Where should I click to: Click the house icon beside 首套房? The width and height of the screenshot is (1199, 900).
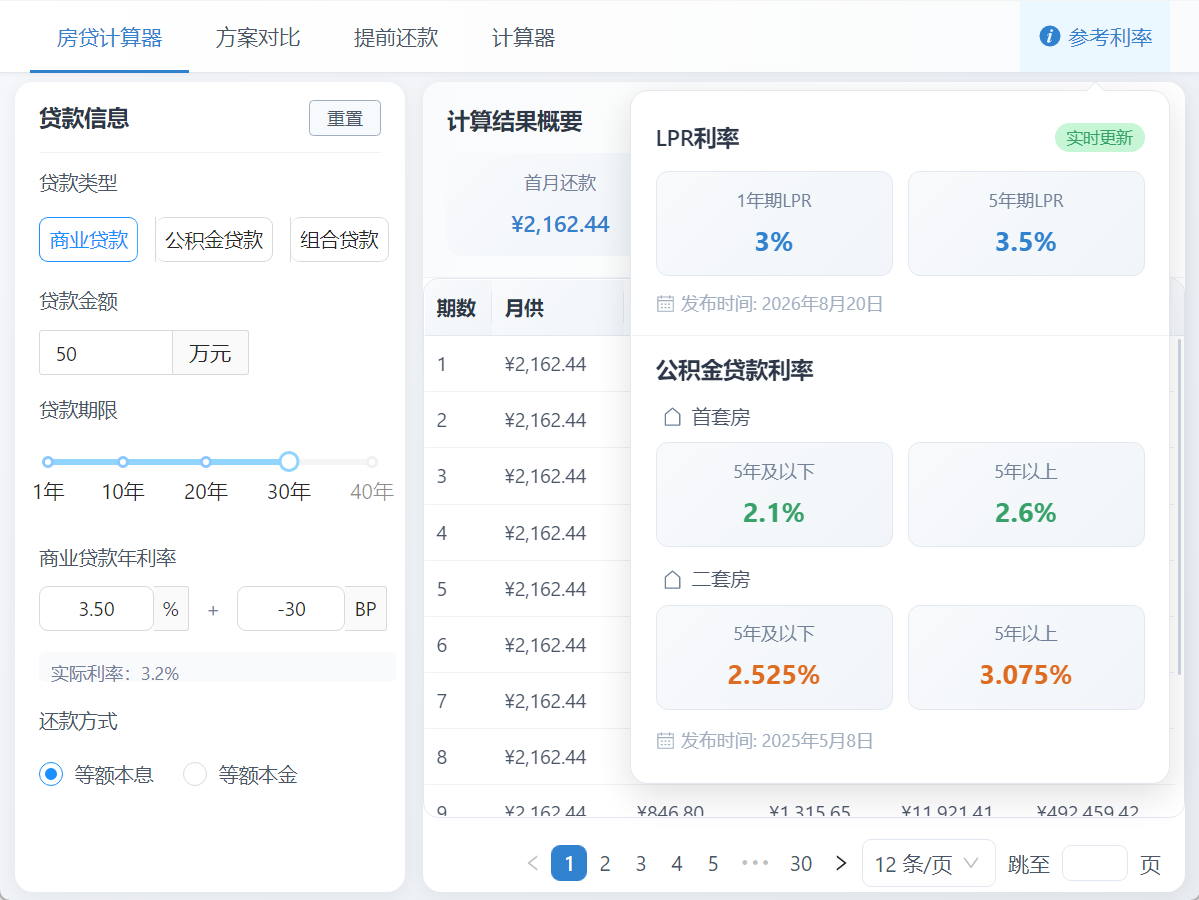point(672,417)
